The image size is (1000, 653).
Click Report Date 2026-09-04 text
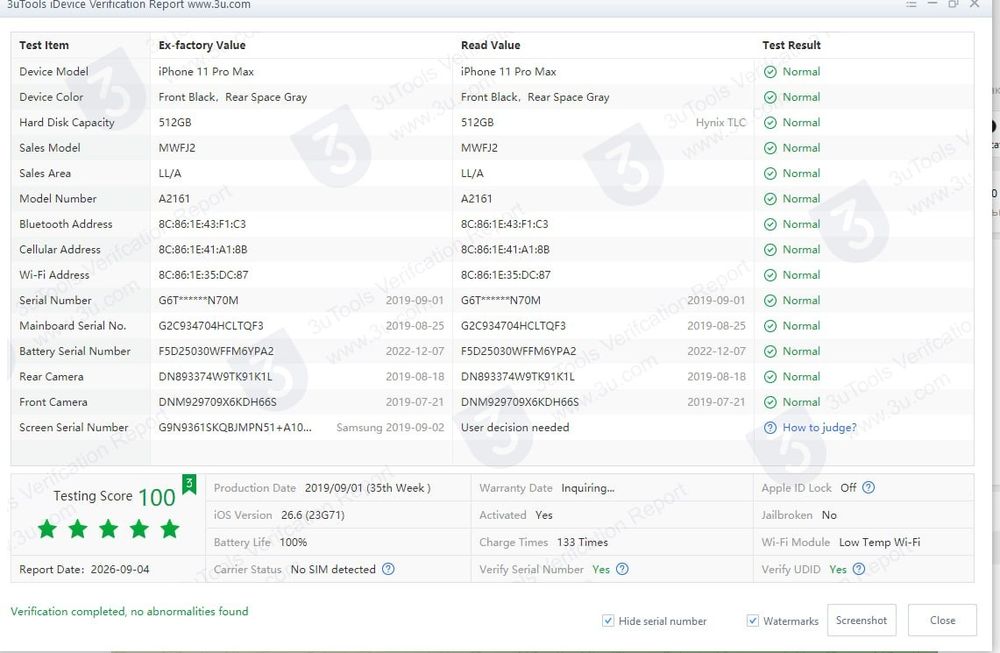tap(84, 569)
